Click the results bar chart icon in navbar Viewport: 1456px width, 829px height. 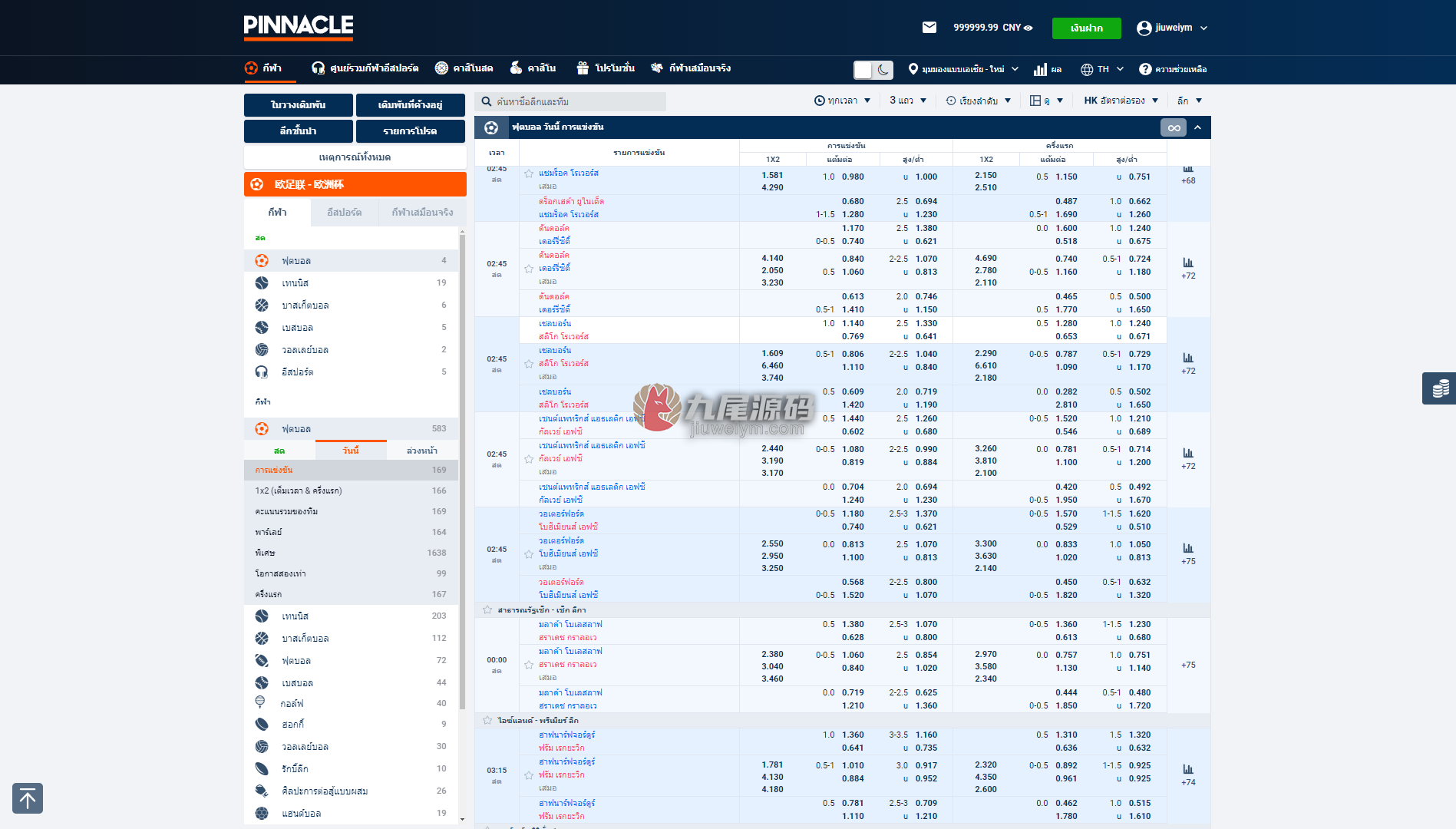(x=1040, y=69)
